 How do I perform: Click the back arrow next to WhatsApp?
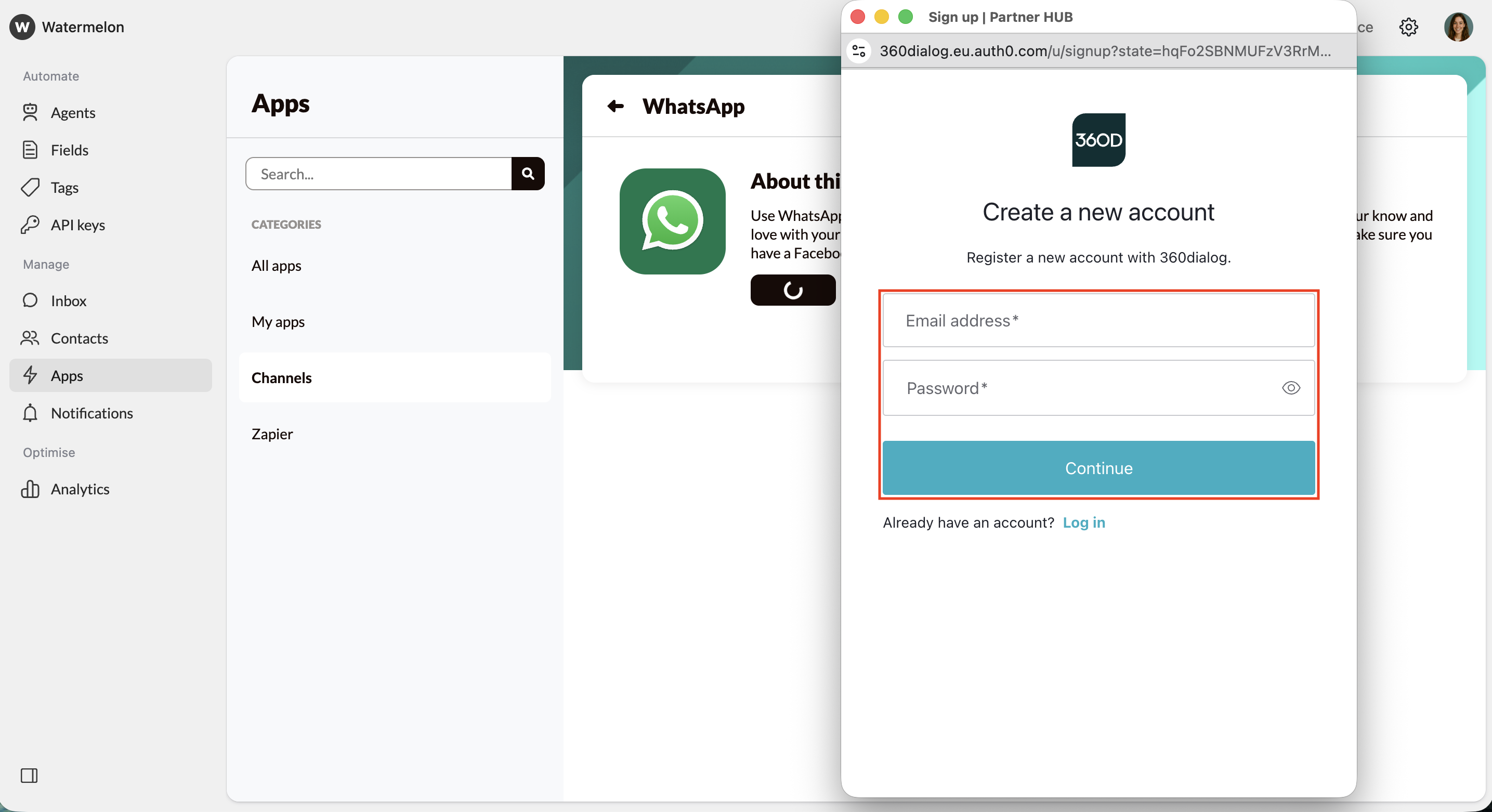tap(616, 106)
